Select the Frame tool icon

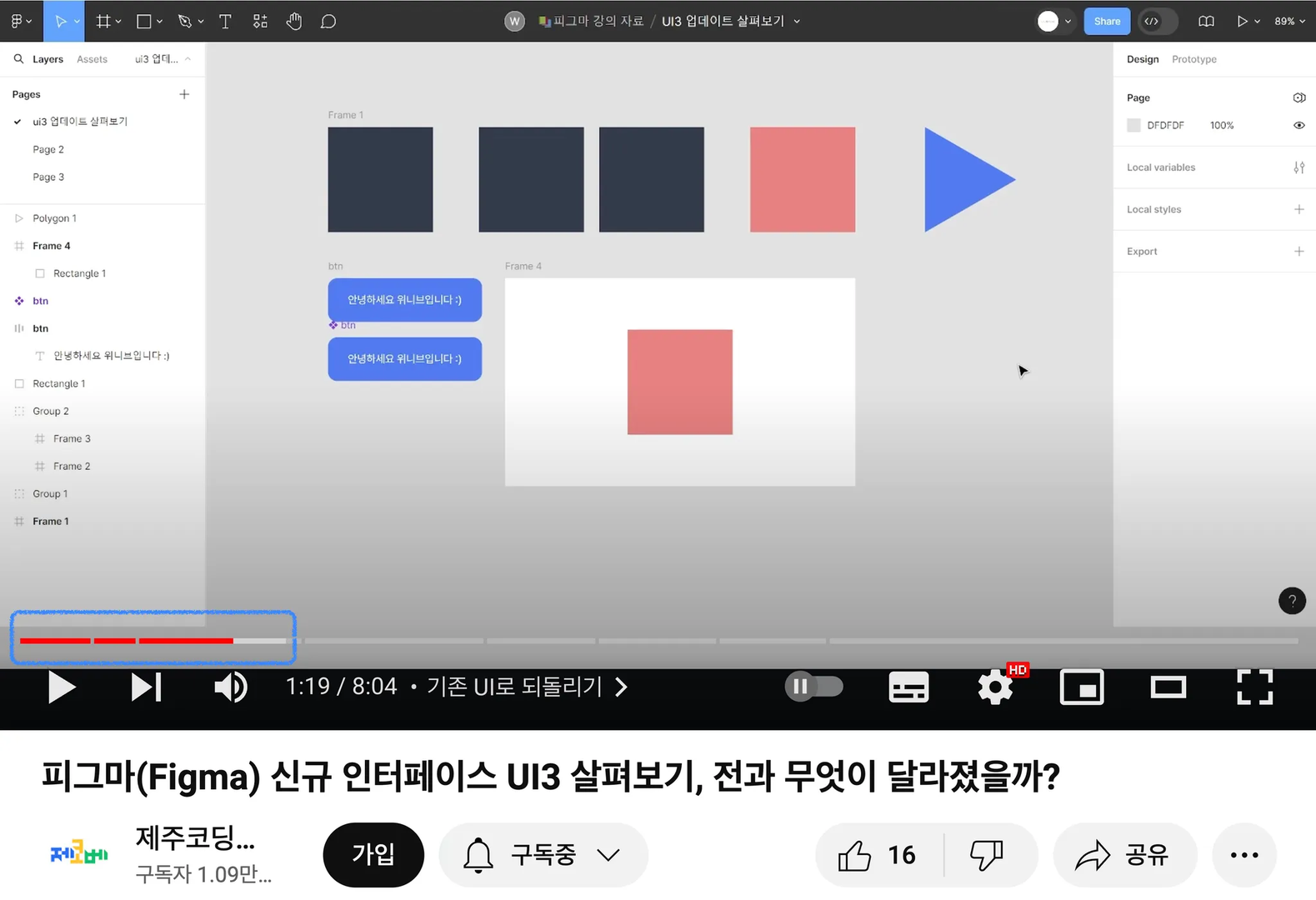(x=103, y=21)
